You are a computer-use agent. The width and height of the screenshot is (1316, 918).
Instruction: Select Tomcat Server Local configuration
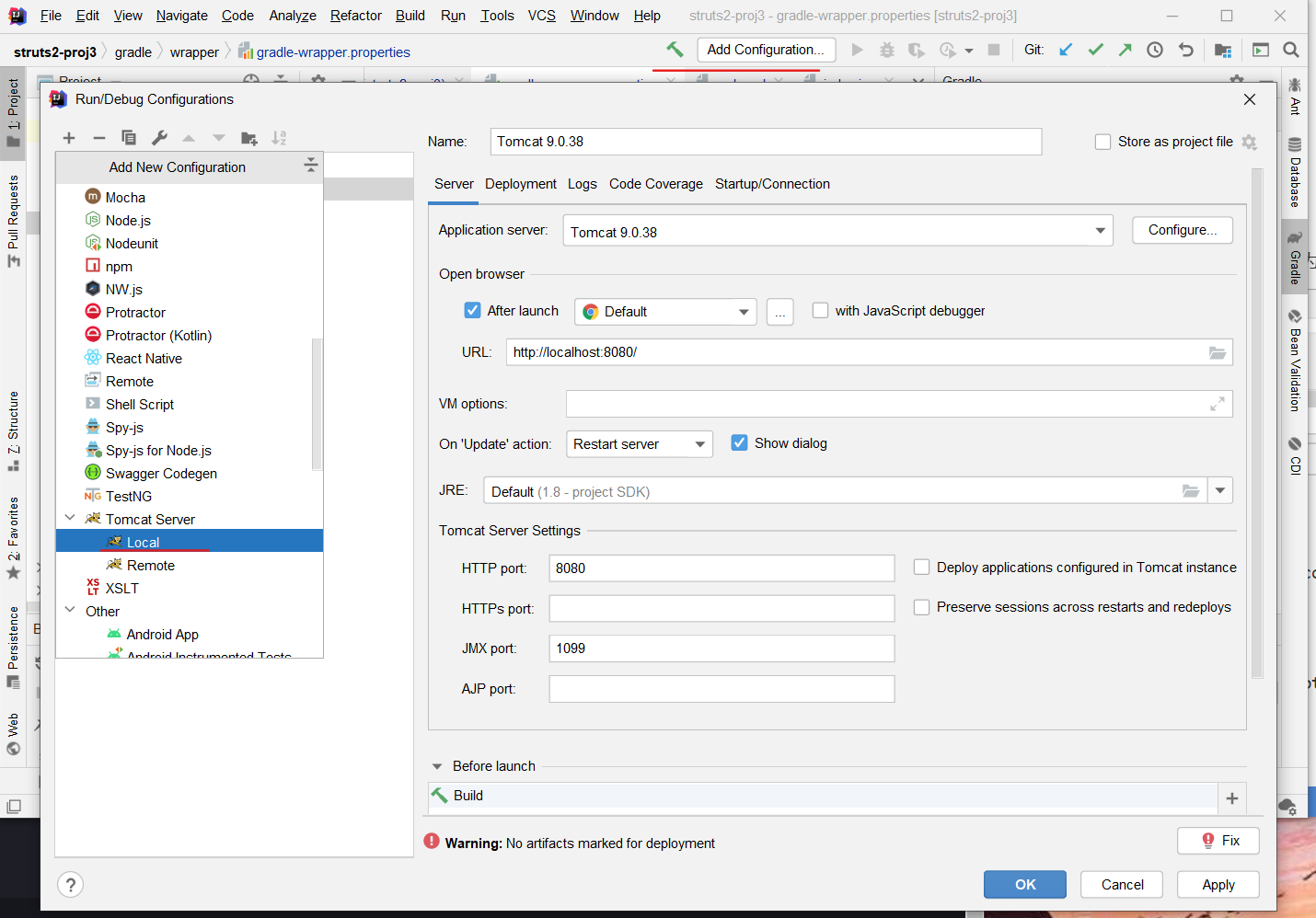tap(190, 542)
